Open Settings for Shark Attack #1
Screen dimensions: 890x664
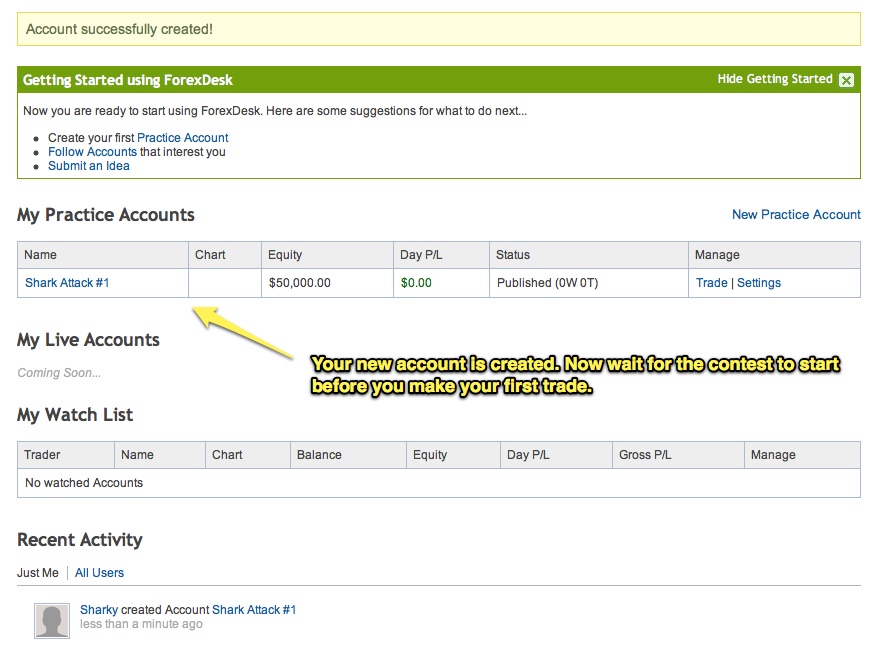(x=759, y=283)
